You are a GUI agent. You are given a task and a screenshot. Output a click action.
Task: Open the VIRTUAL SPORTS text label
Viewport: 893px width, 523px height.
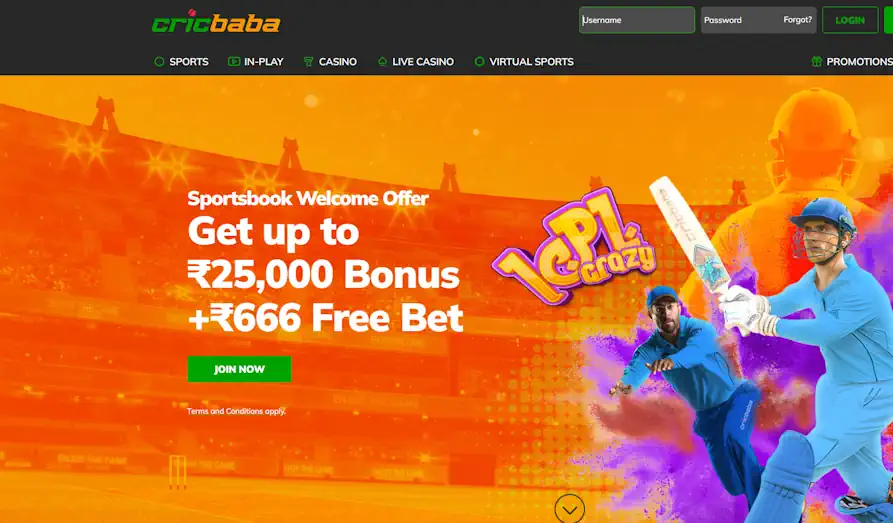click(531, 62)
